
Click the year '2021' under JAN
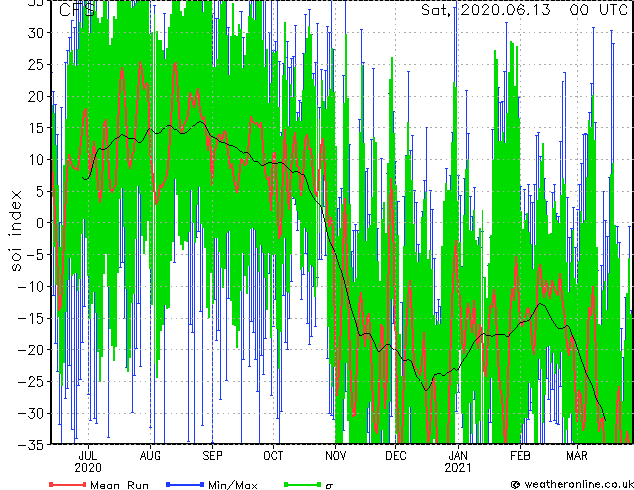[458, 468]
